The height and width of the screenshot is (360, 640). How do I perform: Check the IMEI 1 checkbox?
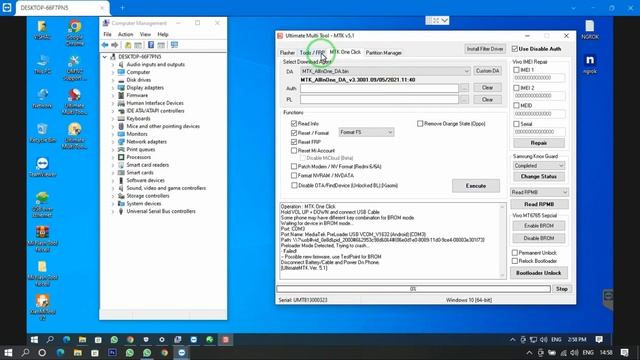[x=516, y=70]
